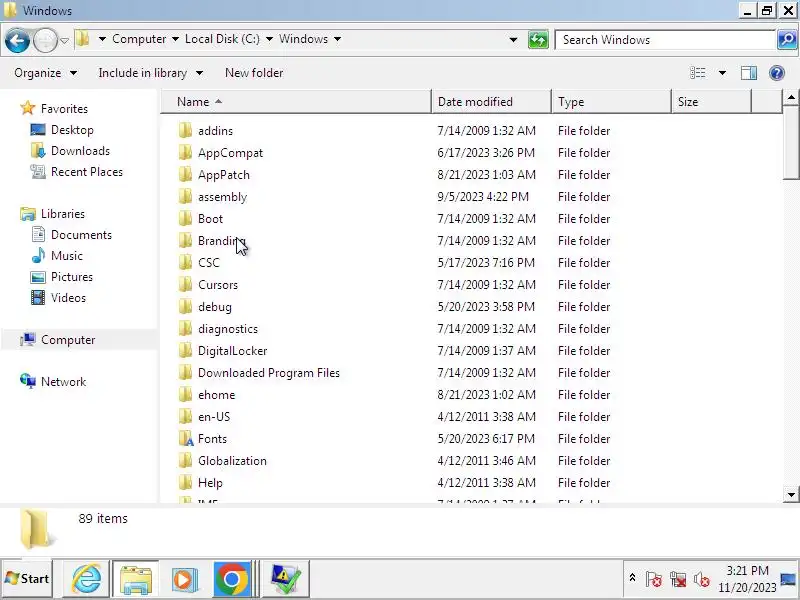The width and height of the screenshot is (800, 600).
Task: Click the scroll up arrow of the file list
Action: (791, 97)
